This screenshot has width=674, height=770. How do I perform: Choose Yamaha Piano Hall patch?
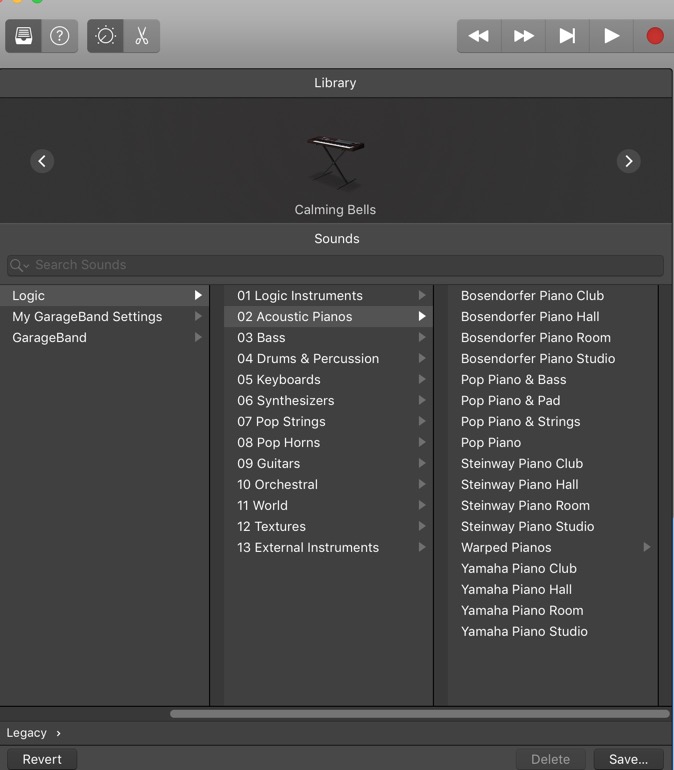tap(552, 590)
